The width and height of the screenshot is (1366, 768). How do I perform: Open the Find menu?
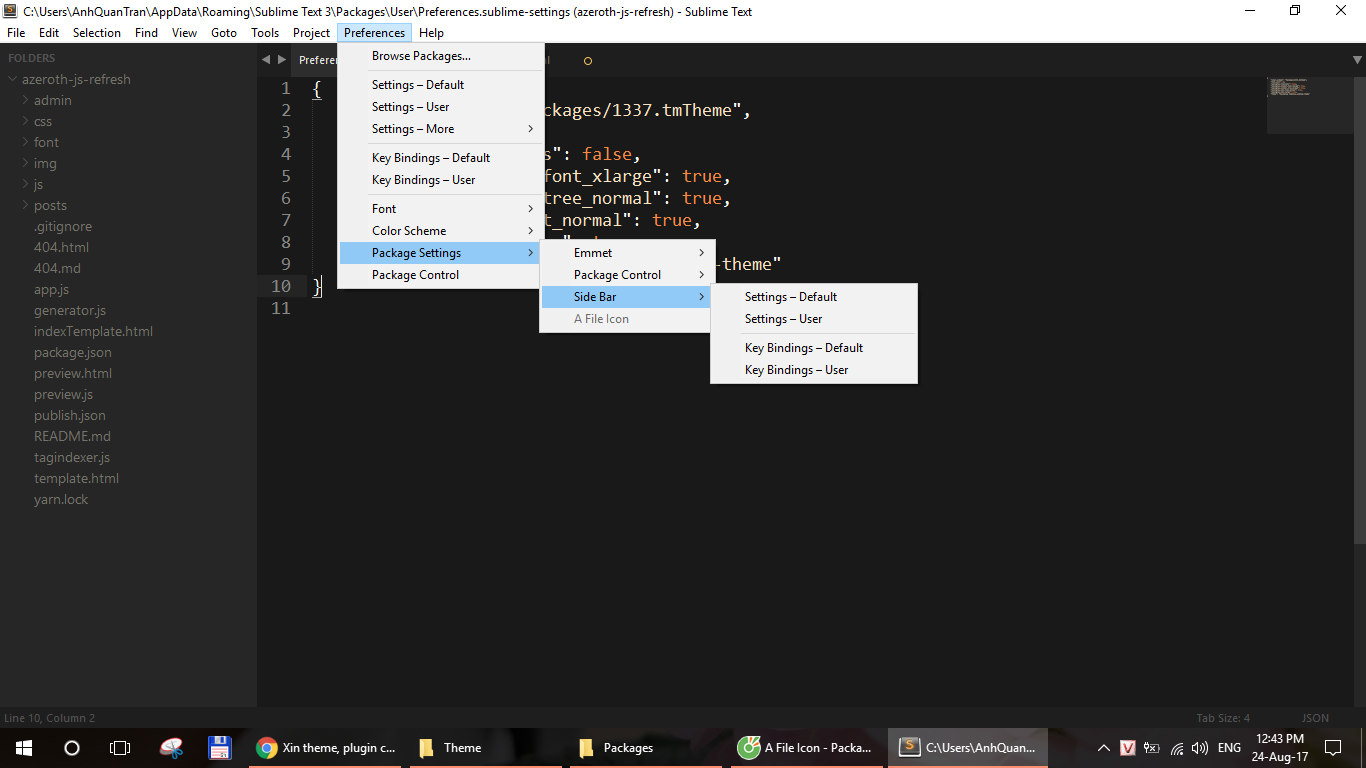point(146,33)
